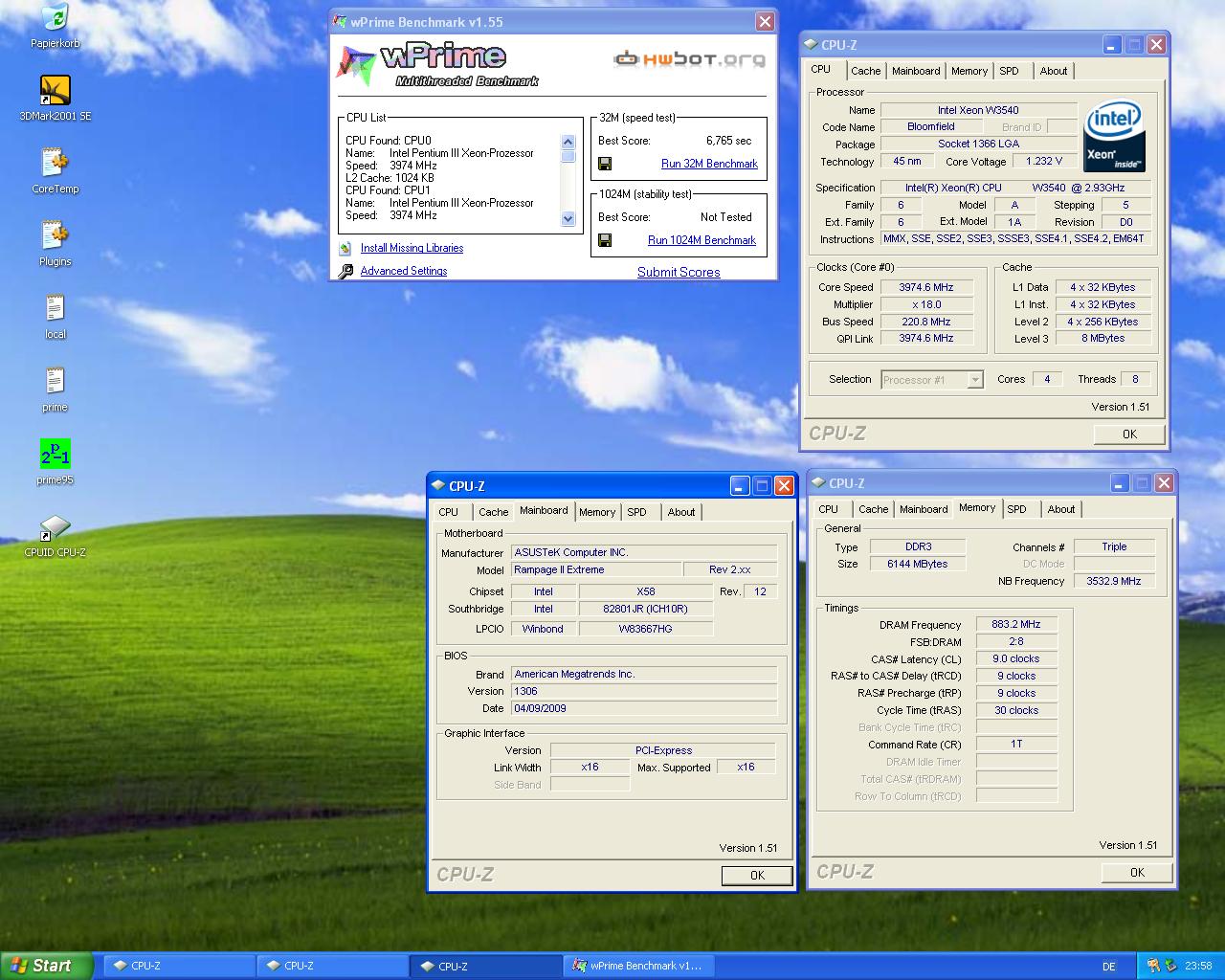Click the system tray icons area

(x=1161, y=966)
